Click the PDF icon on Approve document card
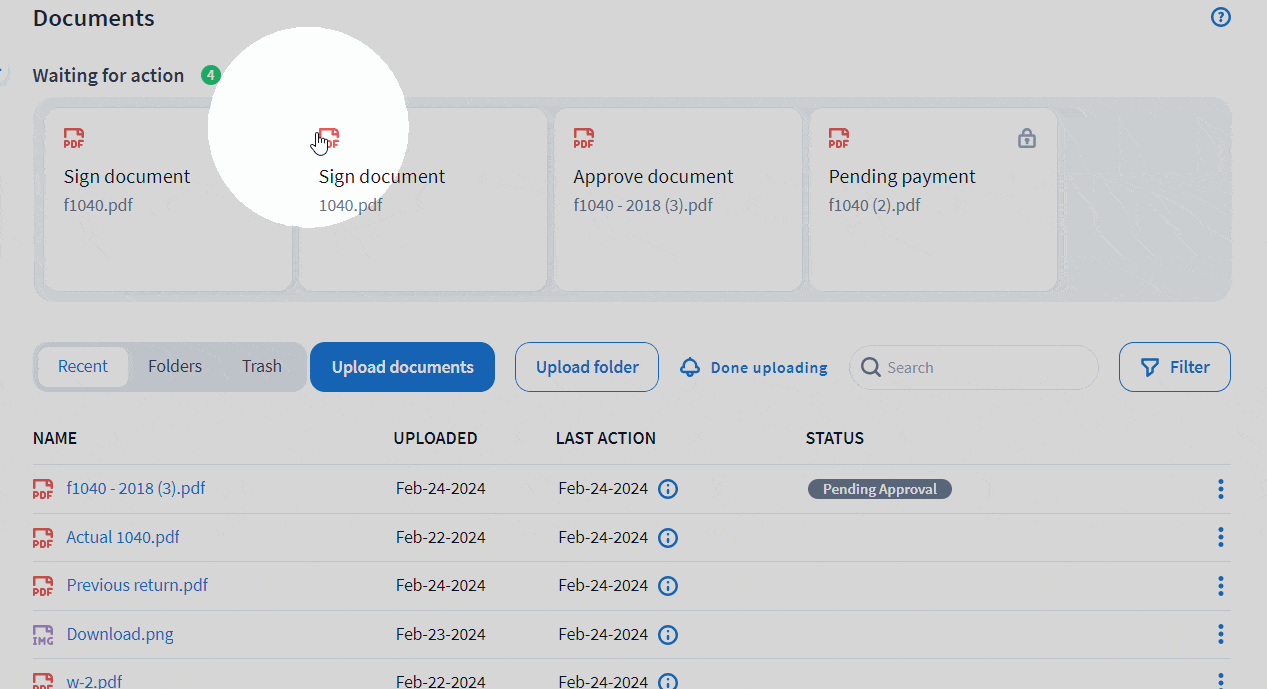The height and width of the screenshot is (689, 1267). point(583,137)
